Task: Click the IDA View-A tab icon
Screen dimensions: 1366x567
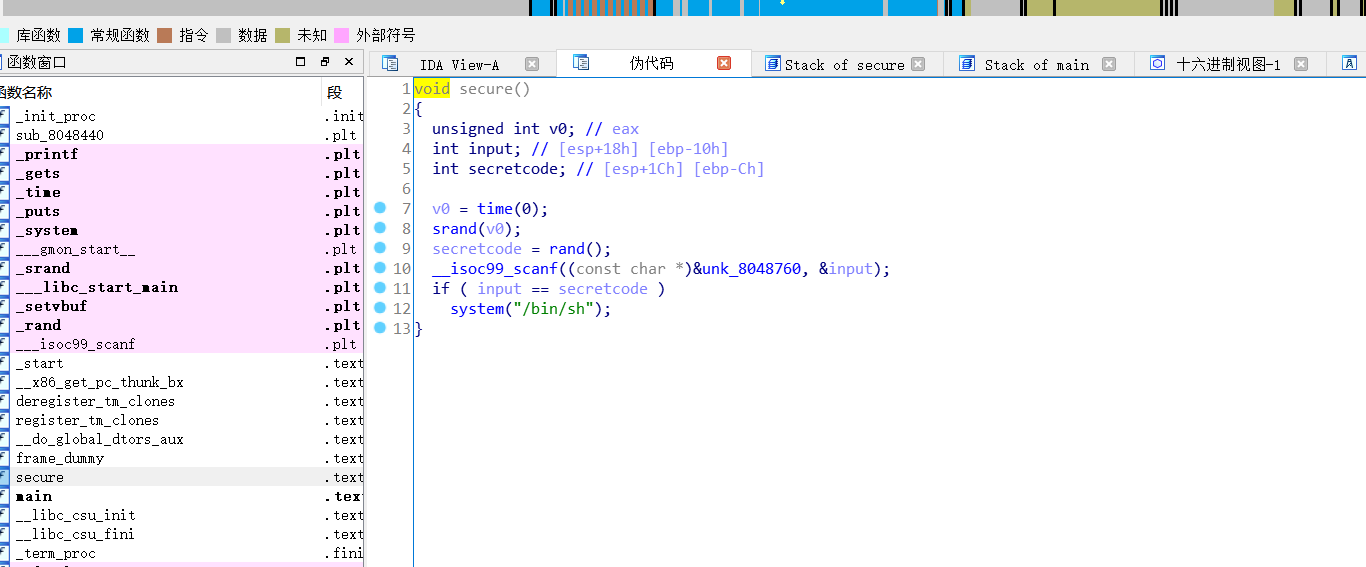Action: (x=390, y=64)
